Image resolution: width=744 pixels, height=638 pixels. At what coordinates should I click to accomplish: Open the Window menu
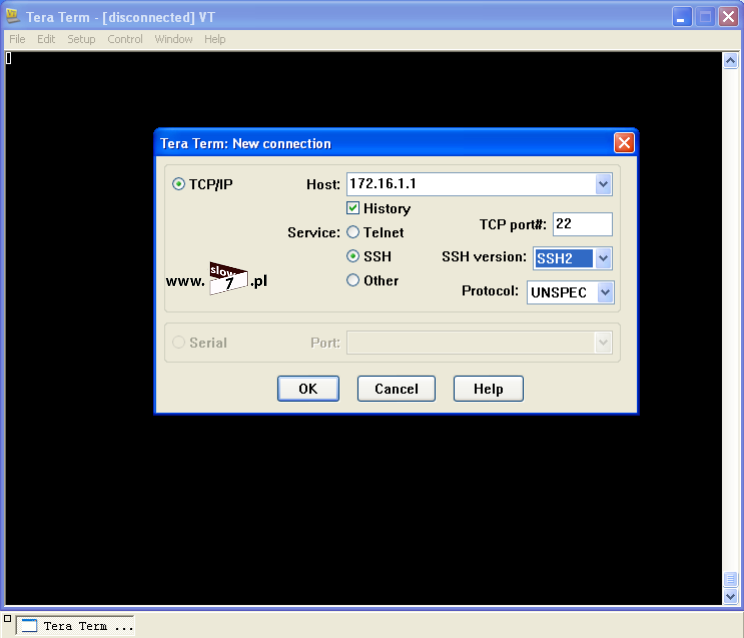tap(174, 39)
